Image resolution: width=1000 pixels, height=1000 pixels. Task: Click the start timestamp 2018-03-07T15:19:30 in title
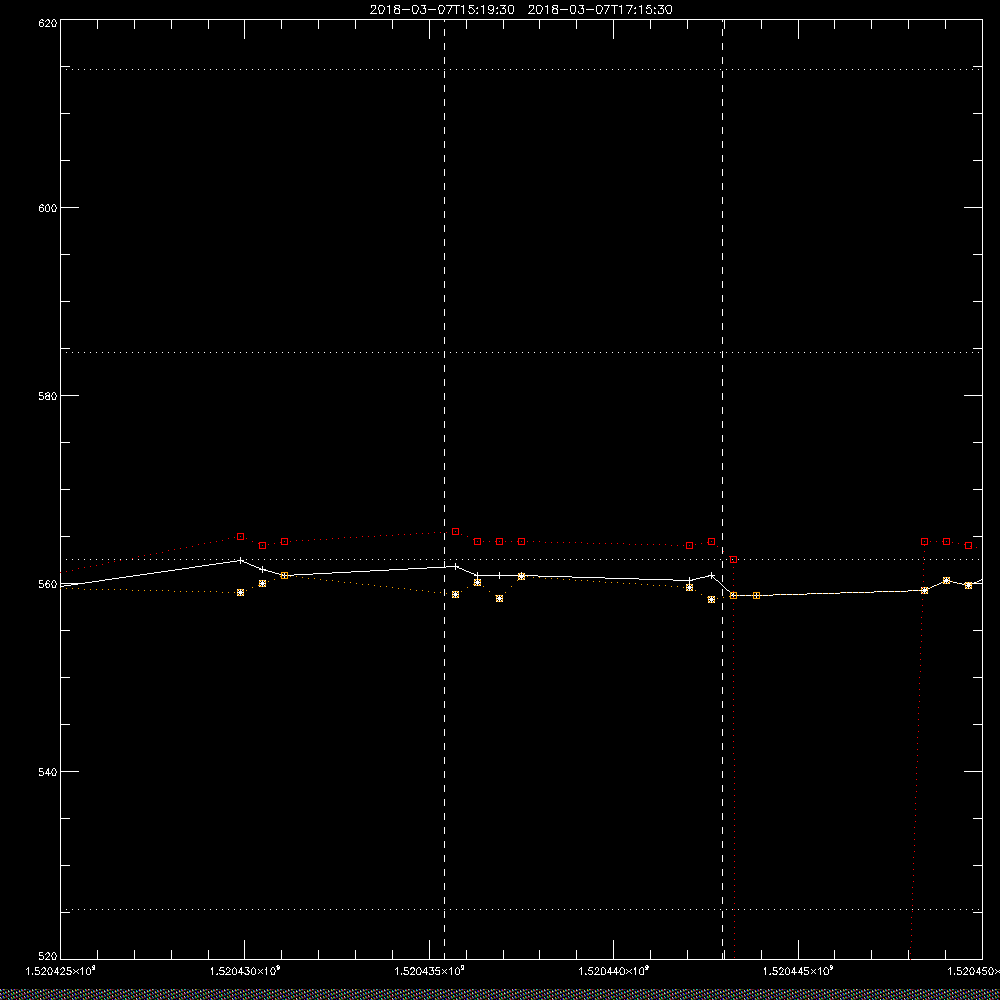pos(442,10)
